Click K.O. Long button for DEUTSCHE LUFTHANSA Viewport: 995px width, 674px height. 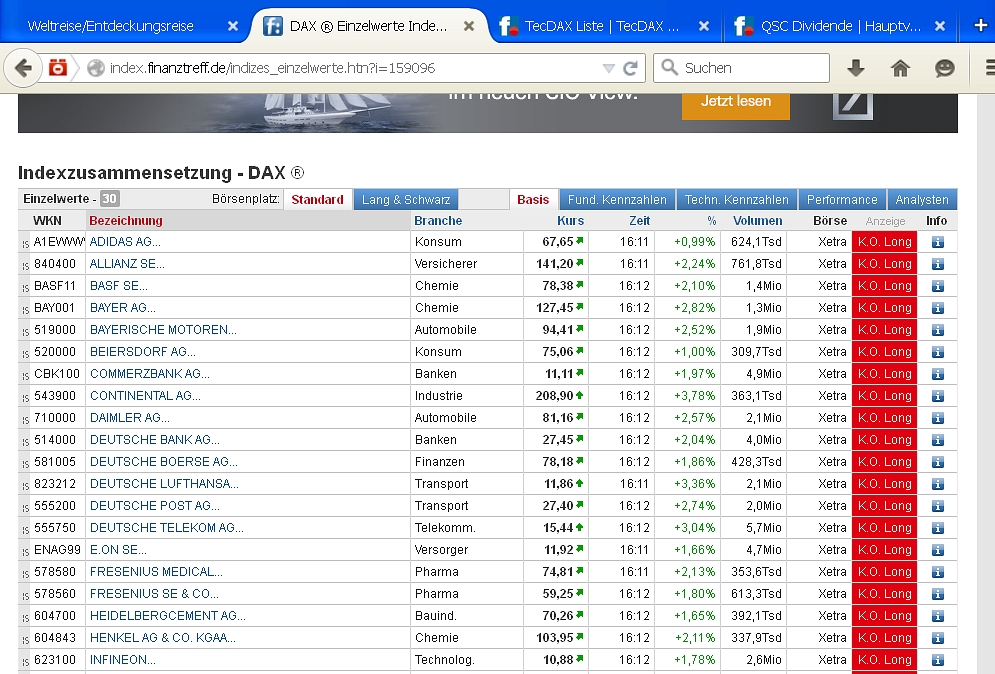pyautogui.click(x=884, y=484)
